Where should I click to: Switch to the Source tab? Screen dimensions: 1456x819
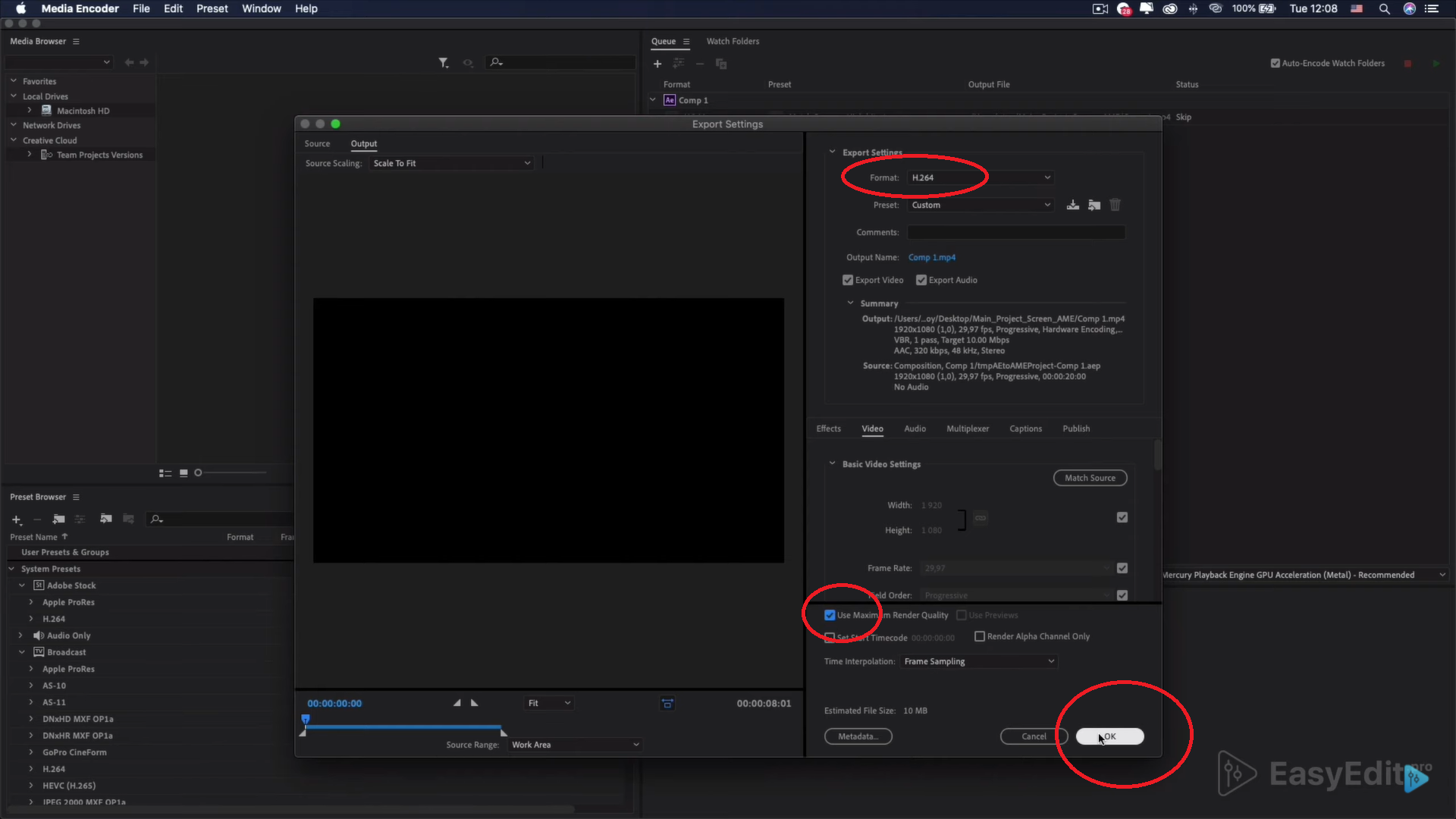pos(317,144)
